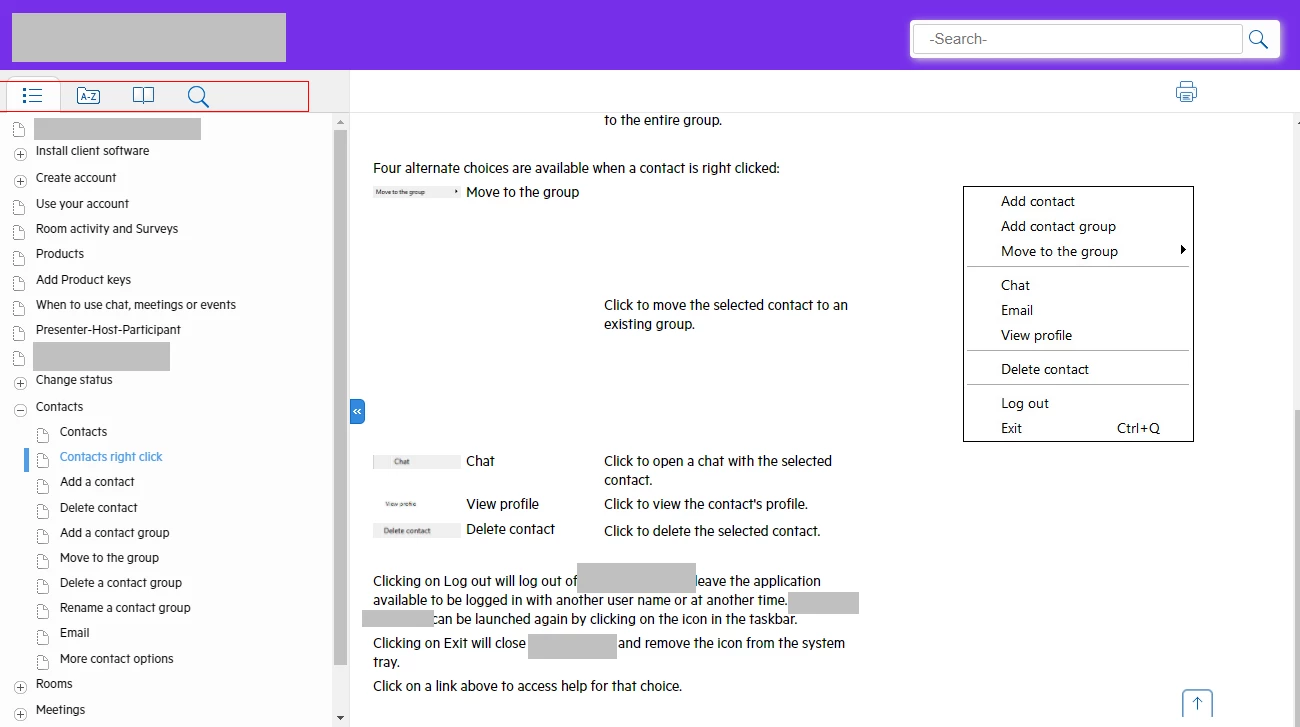Viewport: 1300px width, 727px height.
Task: Click the Delete contact thumbnail image
Action: 417,530
